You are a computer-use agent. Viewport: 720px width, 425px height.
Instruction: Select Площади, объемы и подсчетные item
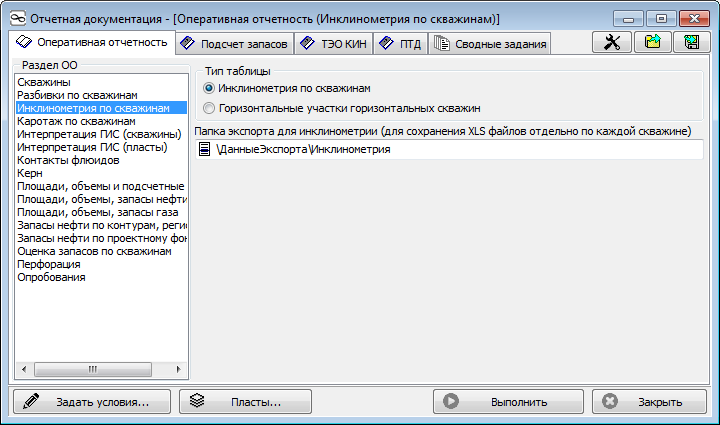[101, 186]
